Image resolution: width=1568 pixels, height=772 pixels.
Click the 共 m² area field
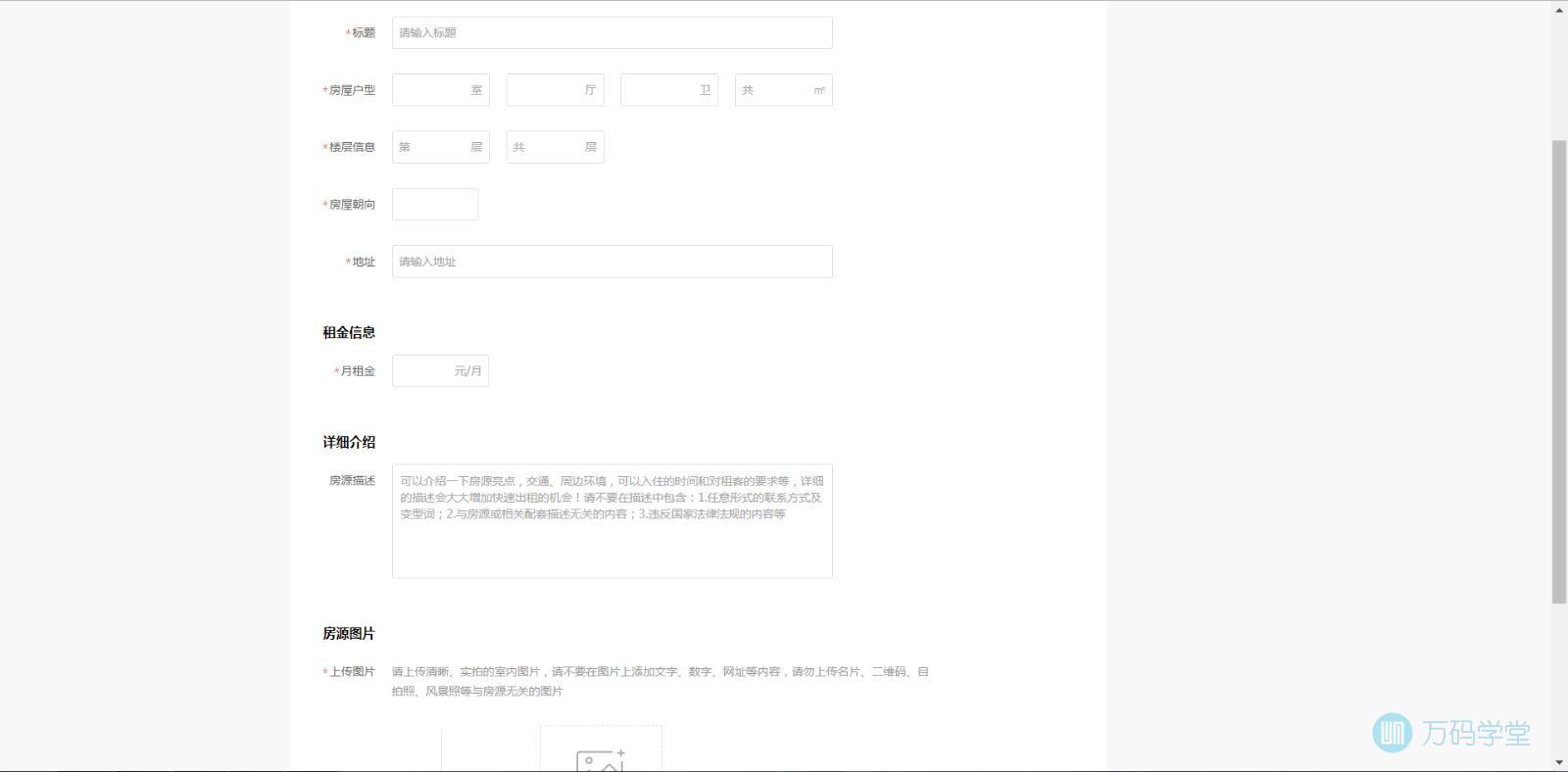click(x=784, y=90)
